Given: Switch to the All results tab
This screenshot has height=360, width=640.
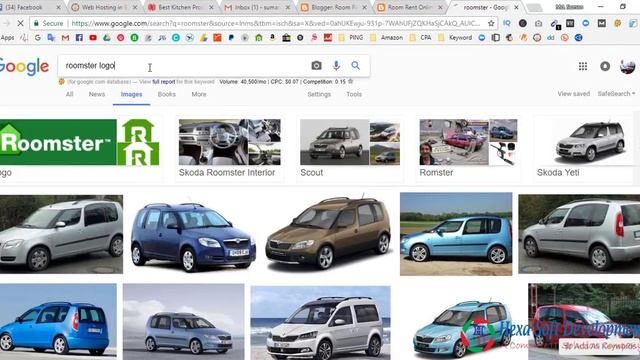Looking at the screenshot, I should pyautogui.click(x=69, y=94).
